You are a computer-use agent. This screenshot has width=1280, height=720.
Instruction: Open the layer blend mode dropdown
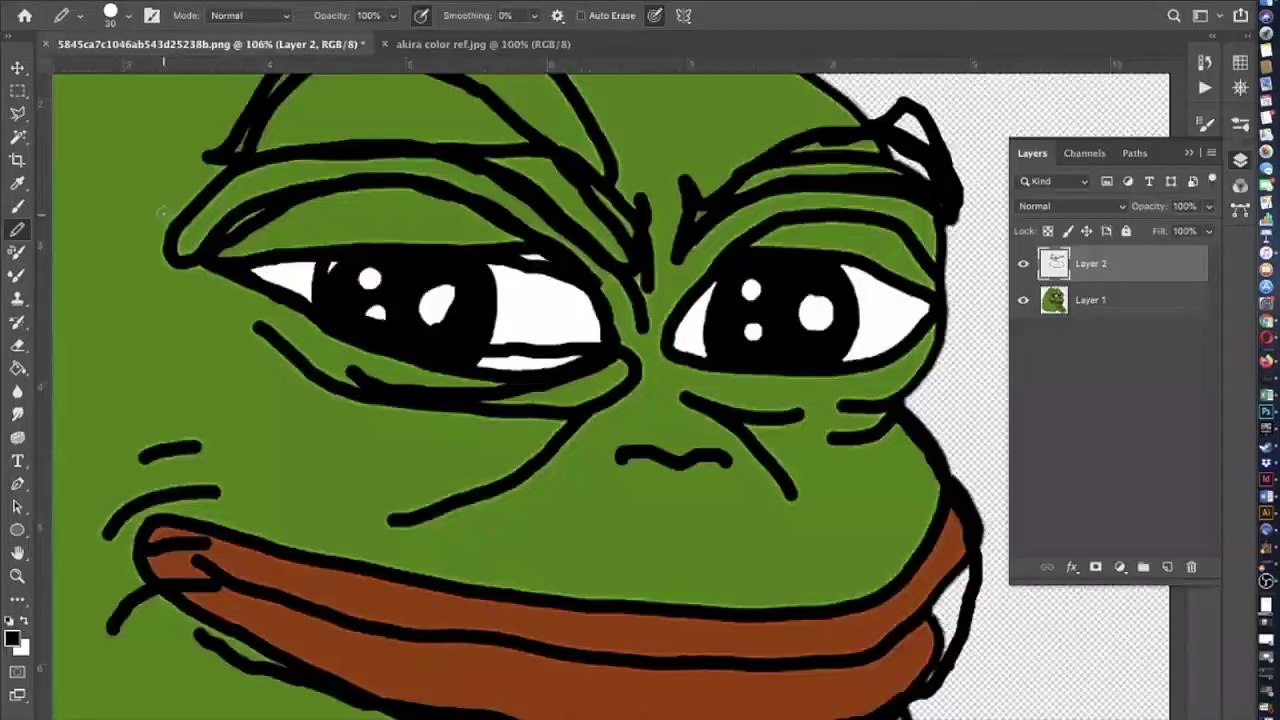tap(1071, 206)
